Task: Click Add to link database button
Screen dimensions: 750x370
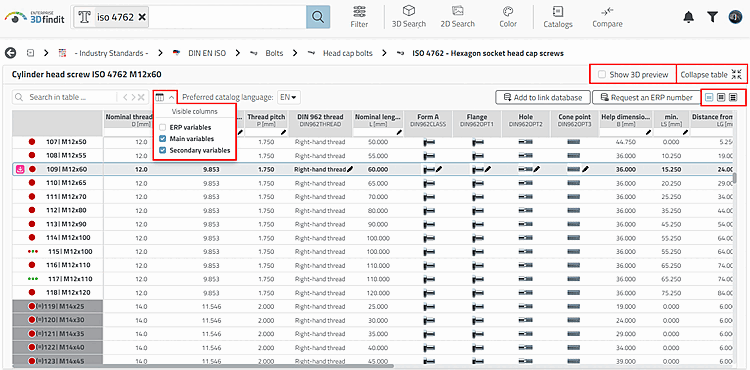Action: point(542,98)
